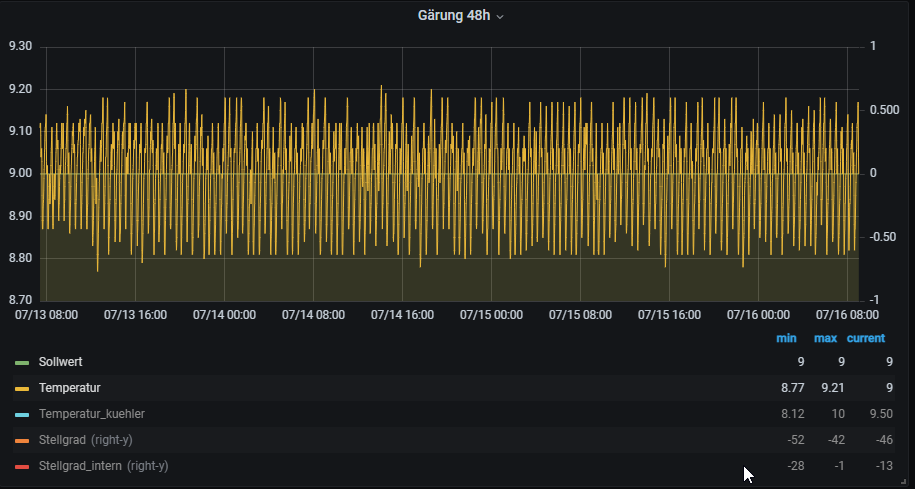This screenshot has width=915, height=489.
Task: Enable the Stellgrad_intern (right-y) series label
Action: tap(103, 466)
